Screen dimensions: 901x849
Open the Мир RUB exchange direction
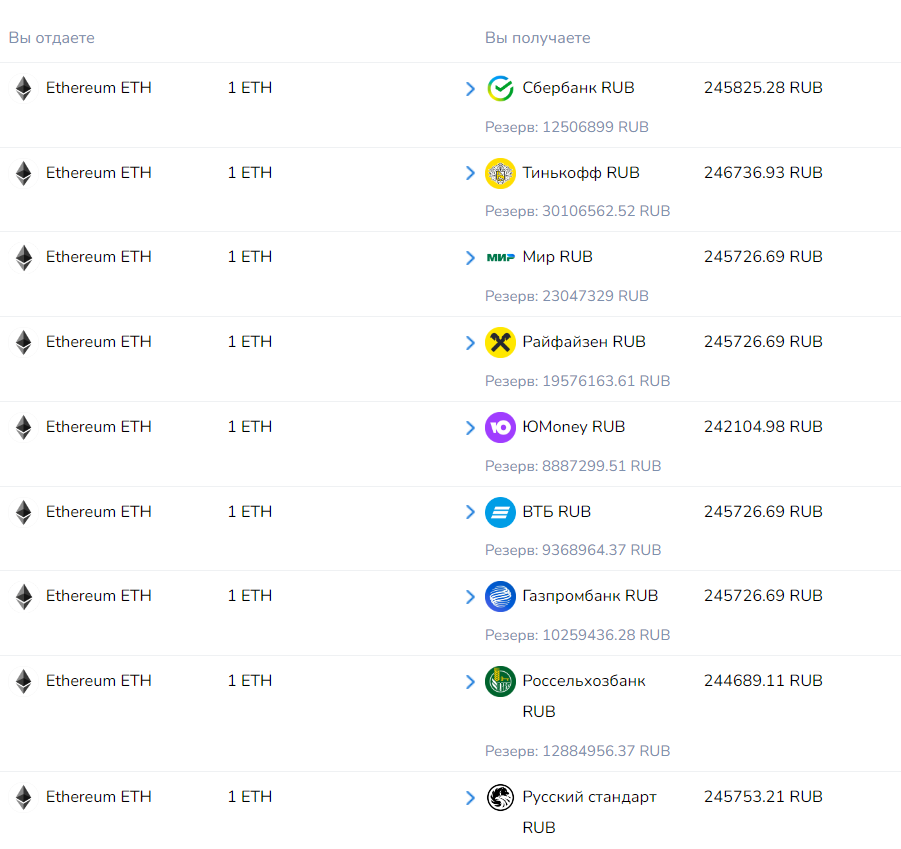coord(557,257)
